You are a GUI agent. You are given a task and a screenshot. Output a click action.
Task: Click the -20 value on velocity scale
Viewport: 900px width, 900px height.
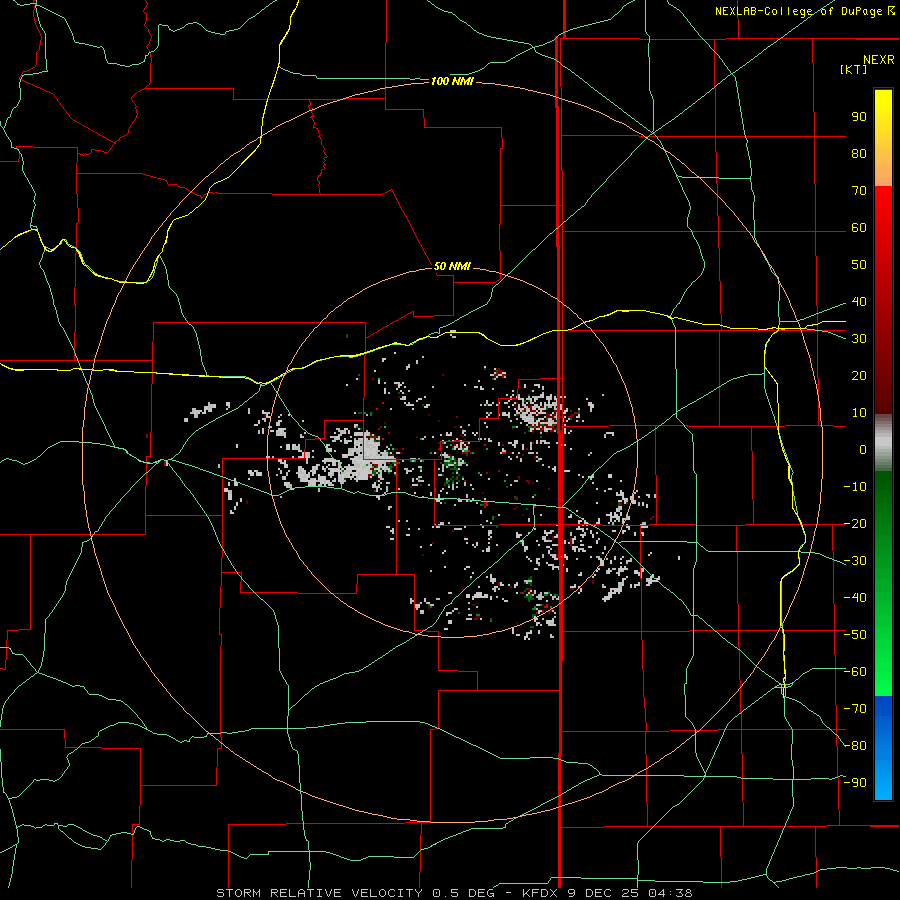[x=855, y=523]
